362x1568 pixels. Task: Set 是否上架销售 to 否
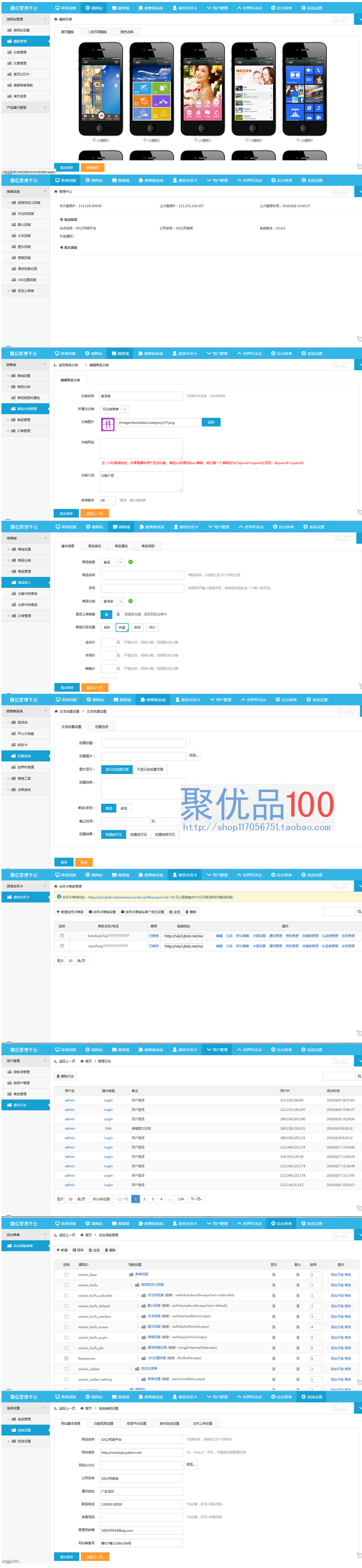118,614
